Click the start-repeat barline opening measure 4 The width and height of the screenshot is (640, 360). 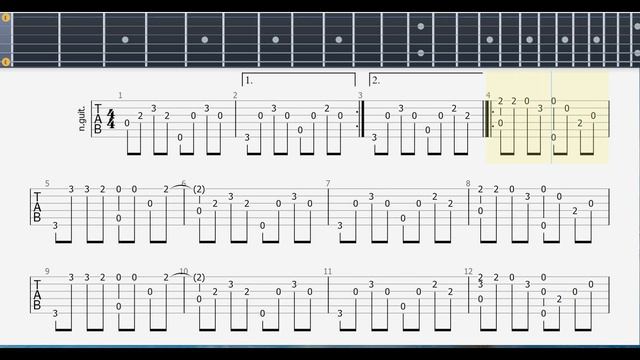tap(489, 119)
